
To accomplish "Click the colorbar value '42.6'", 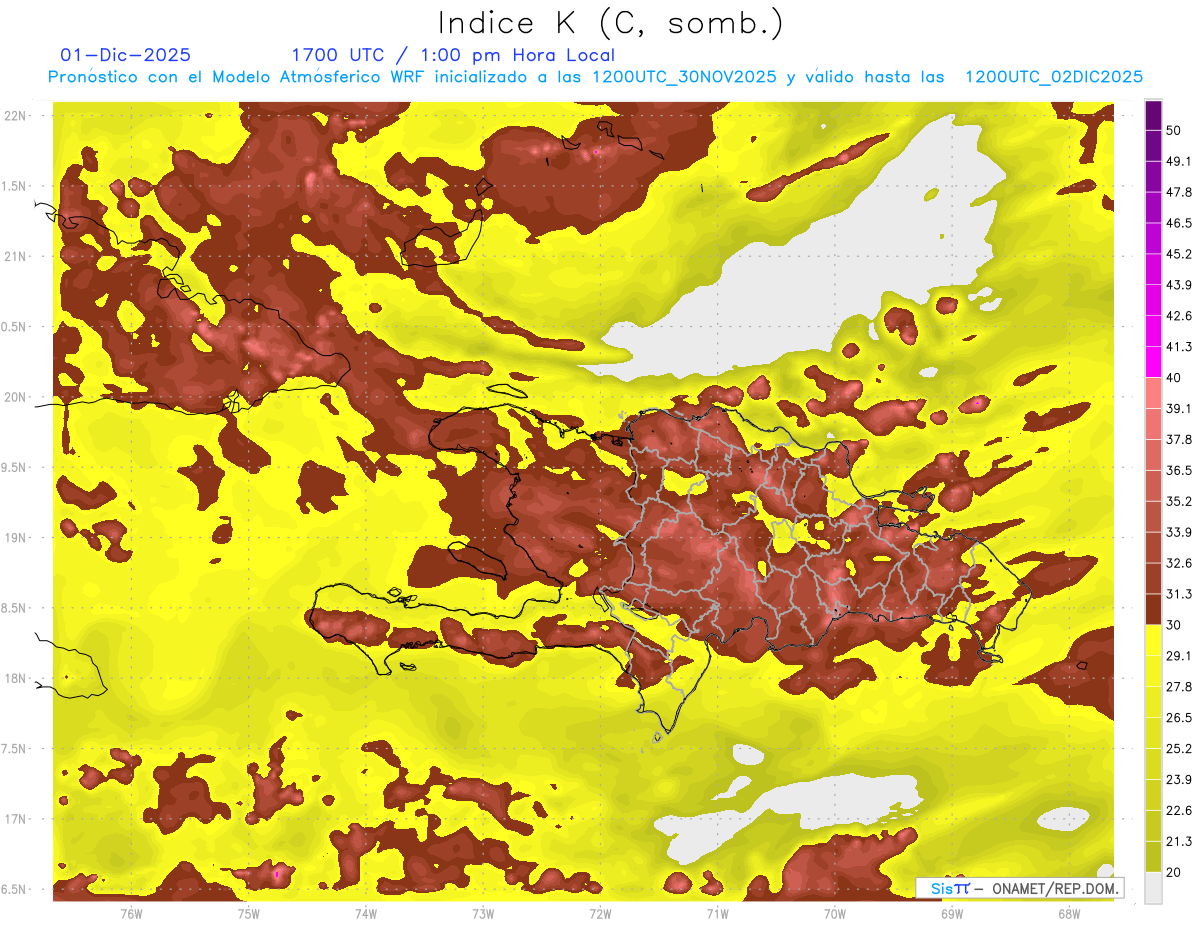I will [x=1178, y=316].
